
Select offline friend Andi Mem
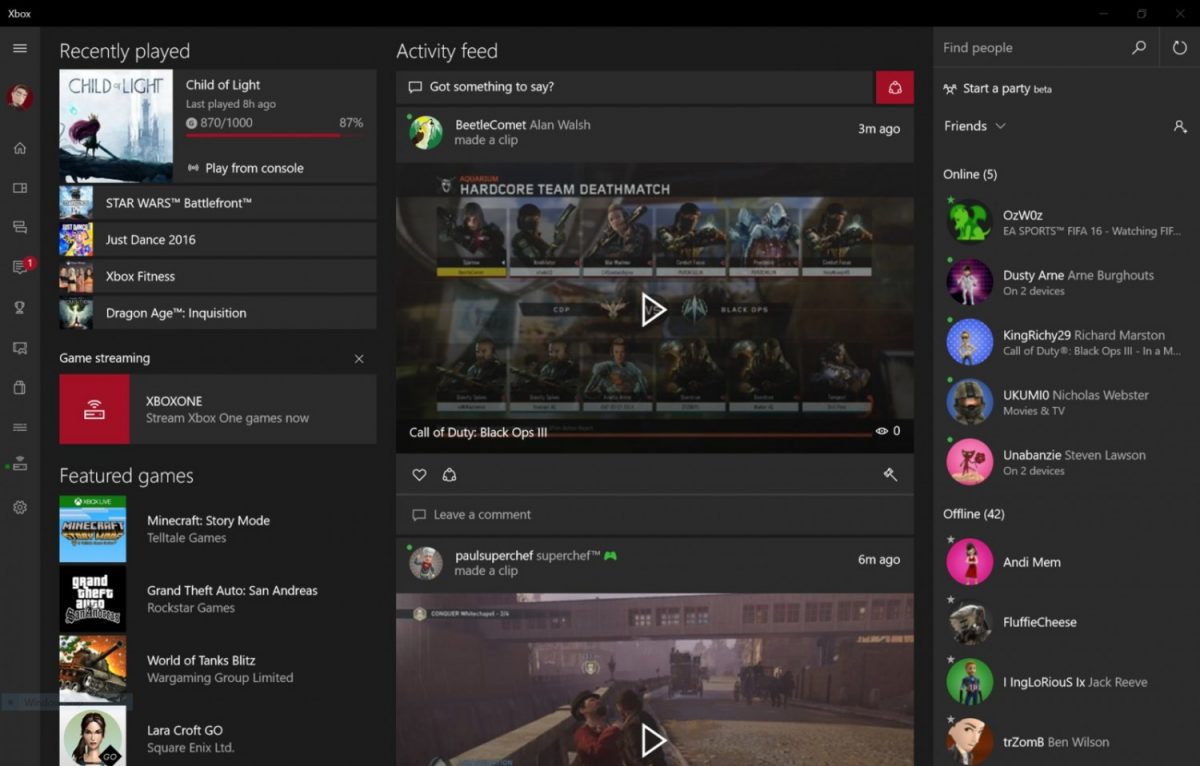[1066, 562]
